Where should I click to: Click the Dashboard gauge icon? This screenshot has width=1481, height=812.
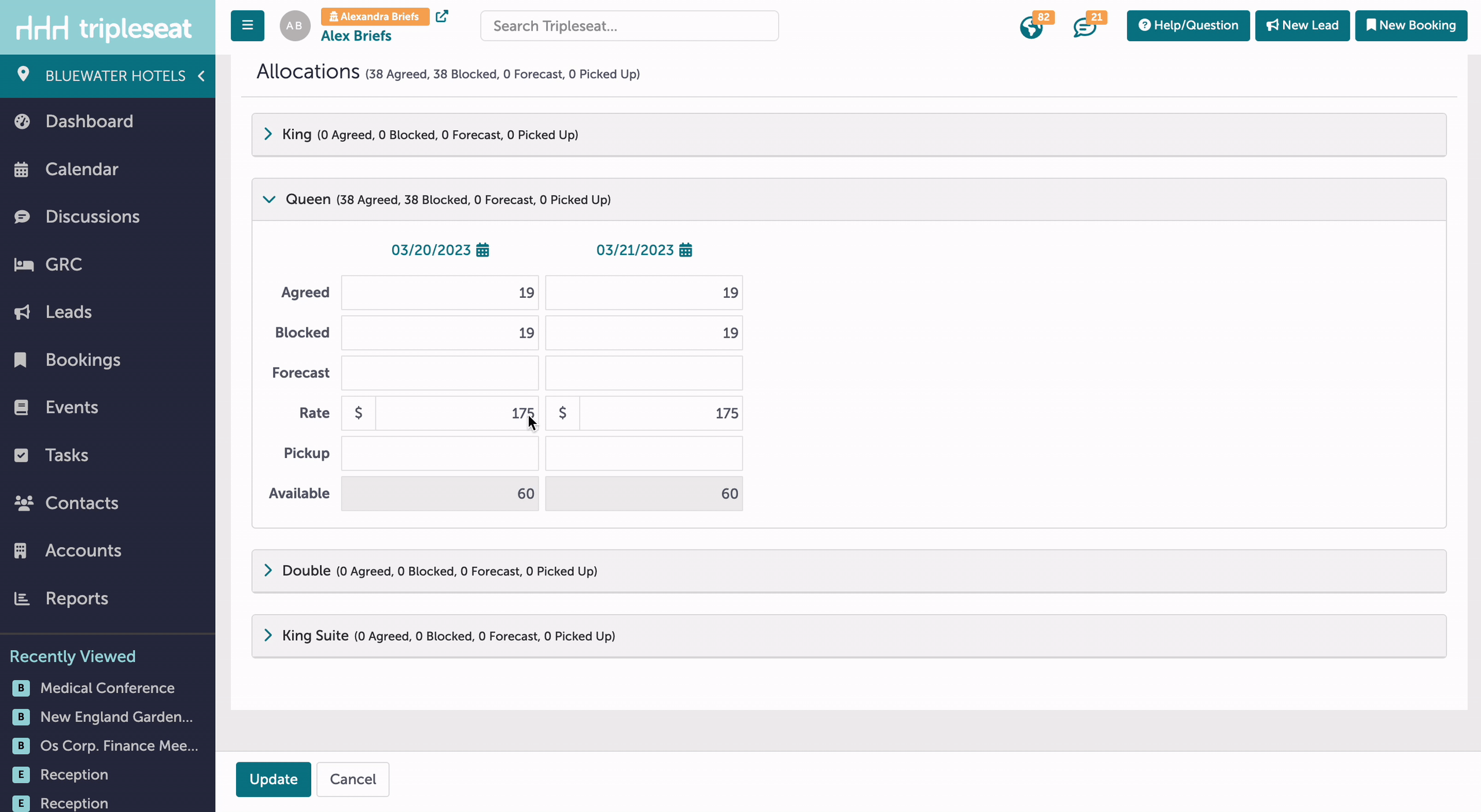[x=22, y=121]
